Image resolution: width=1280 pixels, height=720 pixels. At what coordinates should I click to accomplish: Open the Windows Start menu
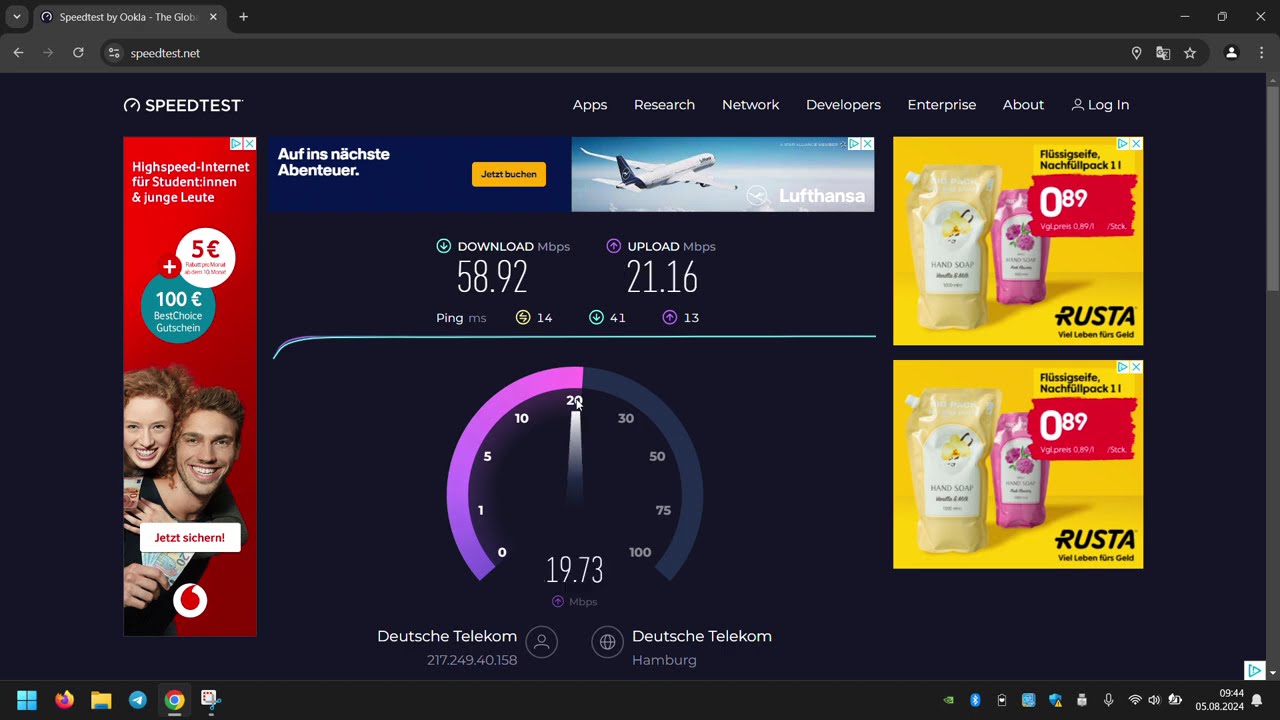pyautogui.click(x=27, y=700)
